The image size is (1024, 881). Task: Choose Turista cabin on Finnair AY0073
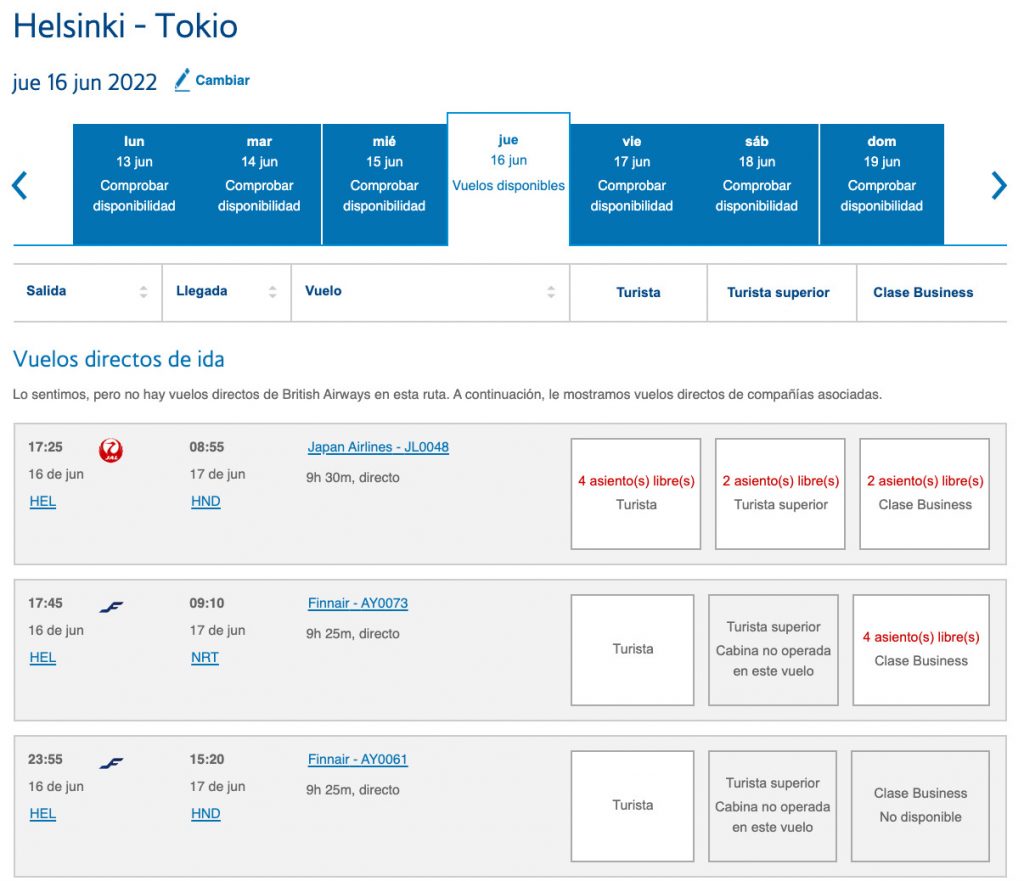pos(633,650)
